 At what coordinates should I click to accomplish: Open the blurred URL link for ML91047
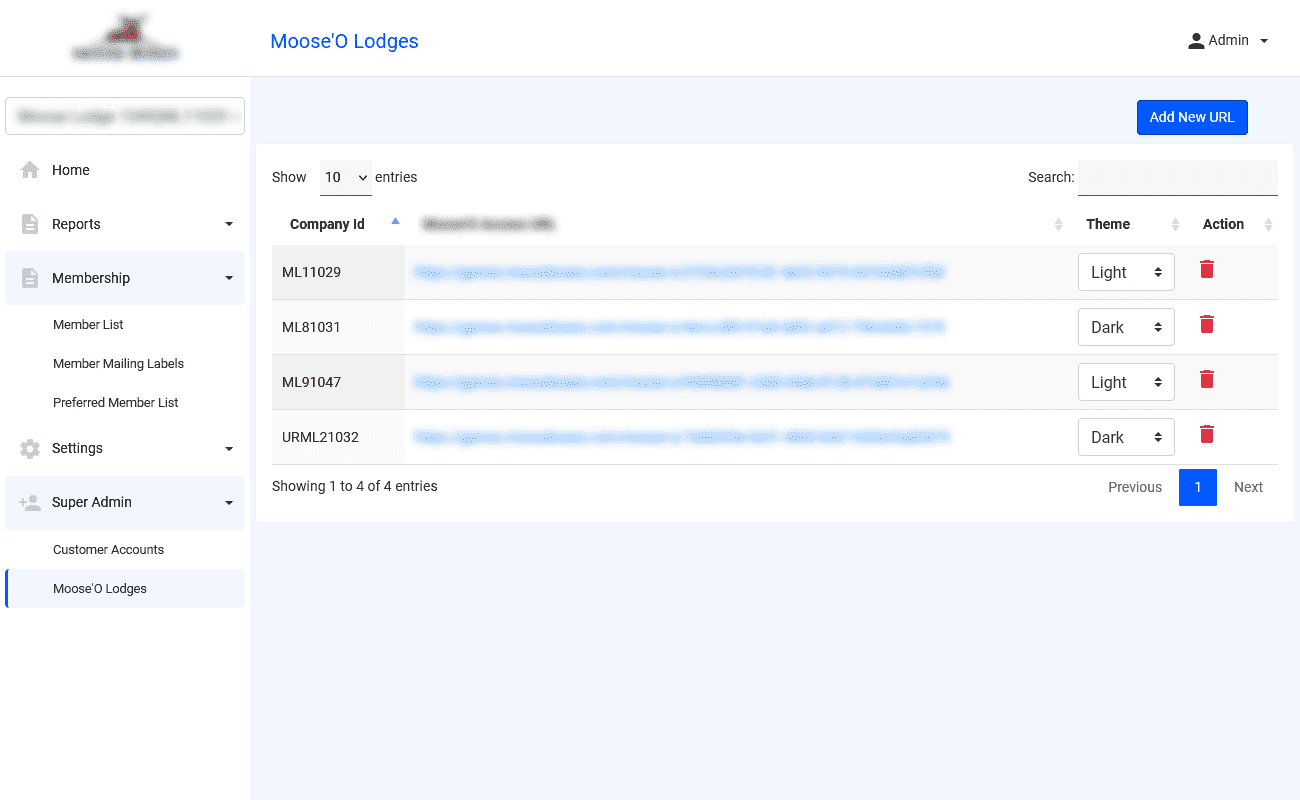click(x=681, y=381)
